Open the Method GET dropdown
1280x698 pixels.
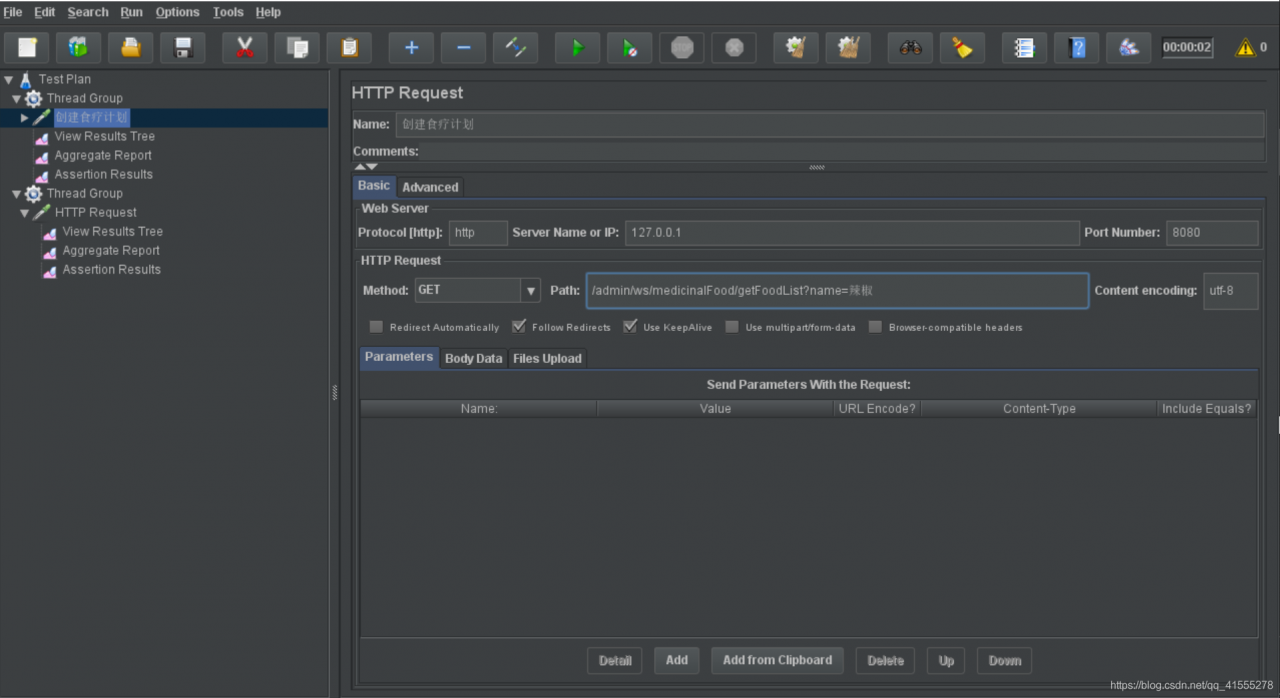click(530, 290)
